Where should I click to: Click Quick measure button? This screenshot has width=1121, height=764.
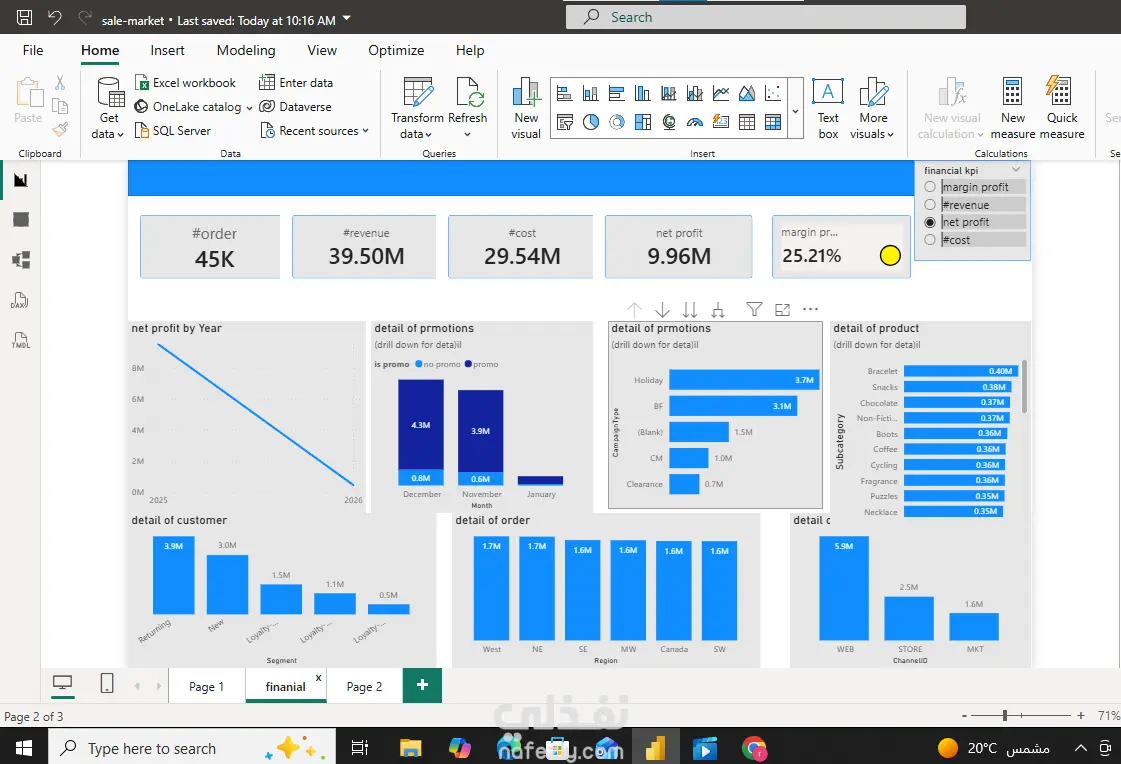coord(1062,108)
